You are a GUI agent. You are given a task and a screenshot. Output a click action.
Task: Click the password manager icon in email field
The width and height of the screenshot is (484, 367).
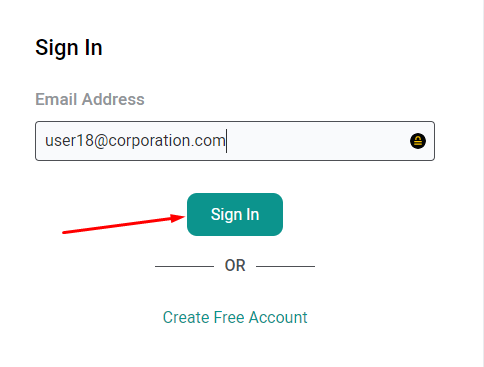pyautogui.click(x=418, y=141)
